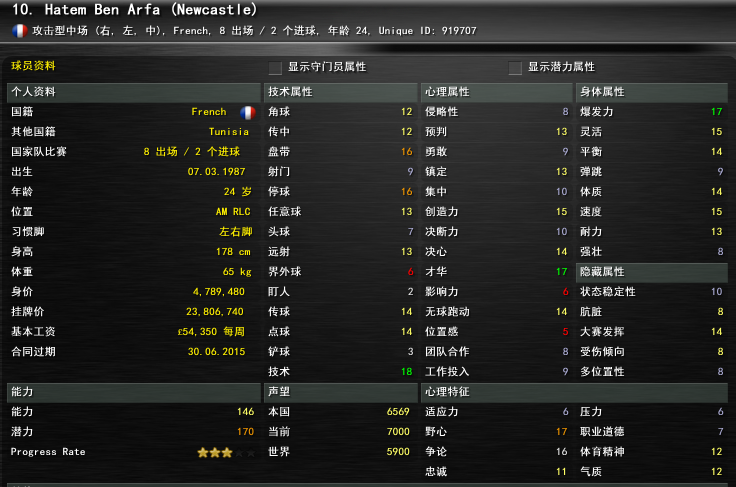
Task: Click the 个人资料 section header
Action: pos(134,92)
